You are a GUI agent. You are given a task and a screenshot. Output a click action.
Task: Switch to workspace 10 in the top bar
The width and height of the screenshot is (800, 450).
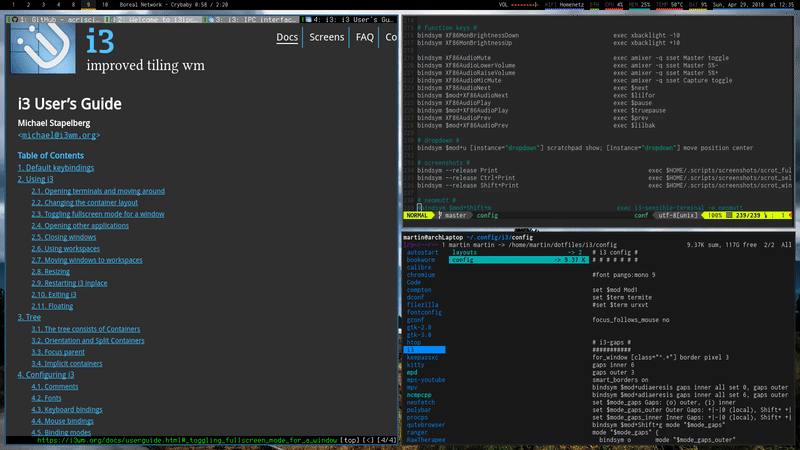pyautogui.click(x=105, y=4)
